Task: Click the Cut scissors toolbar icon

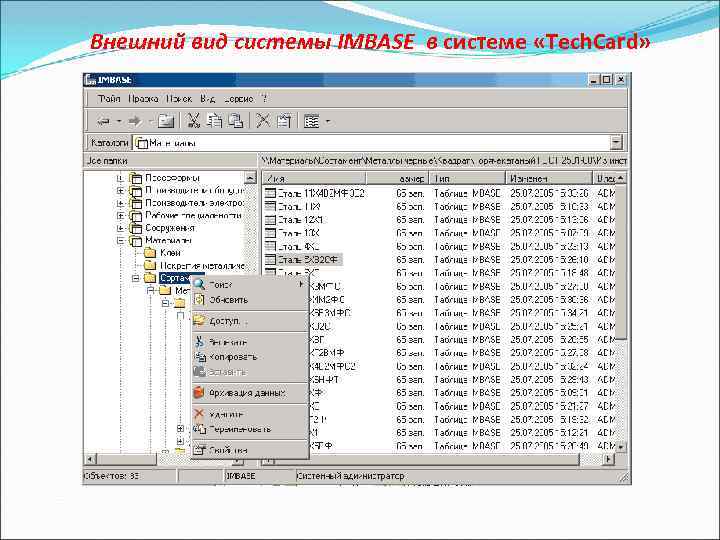Action: [193, 121]
